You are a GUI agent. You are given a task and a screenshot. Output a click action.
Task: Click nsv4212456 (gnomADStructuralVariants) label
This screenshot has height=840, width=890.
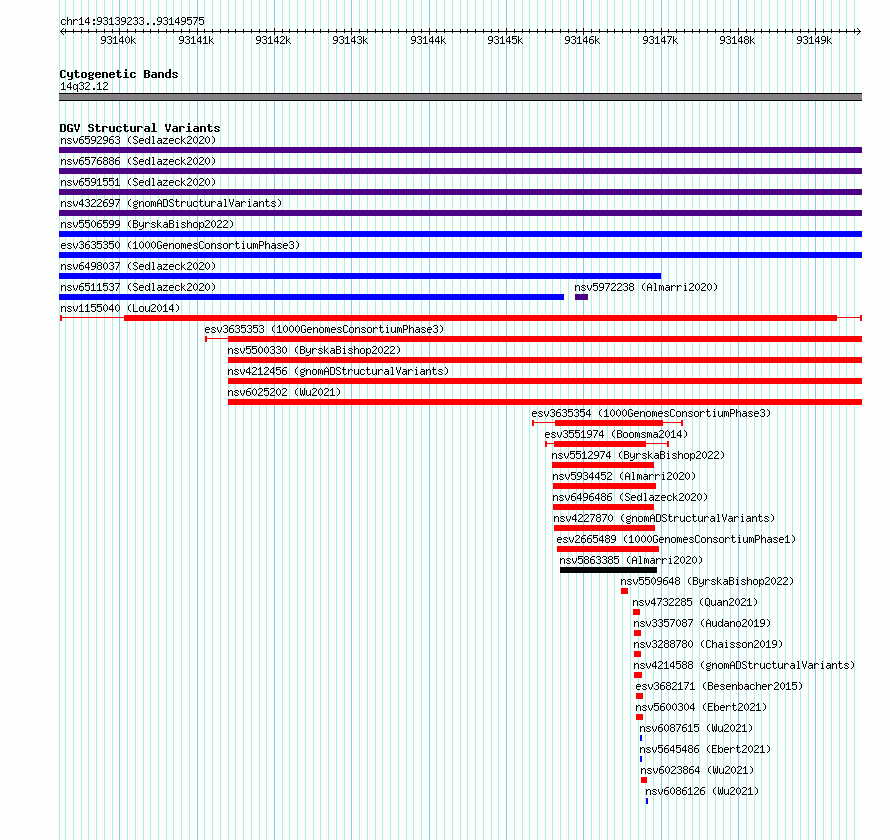[338, 371]
